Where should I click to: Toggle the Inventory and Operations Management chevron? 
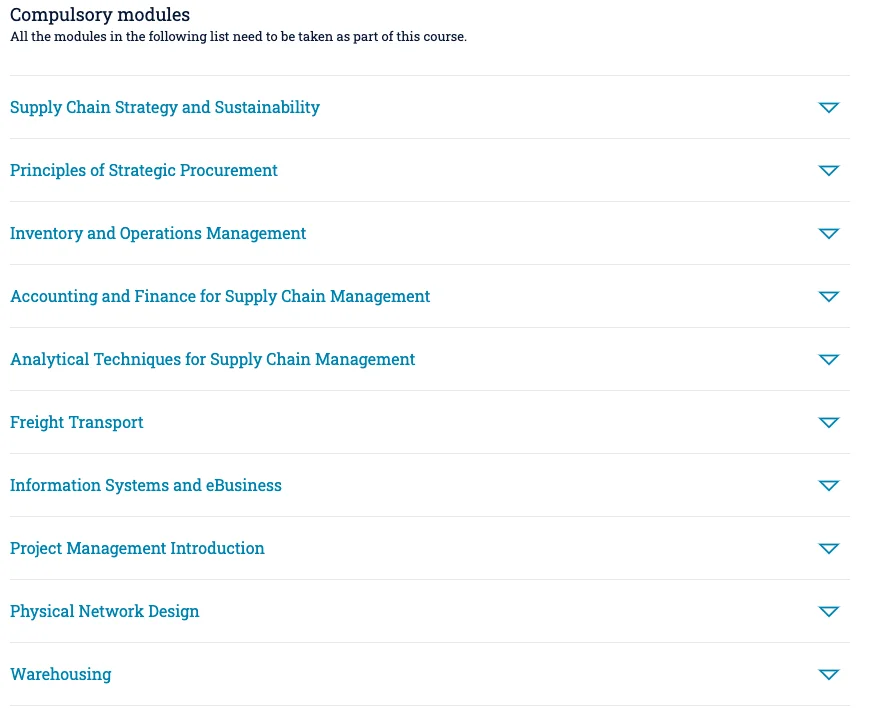tap(828, 233)
